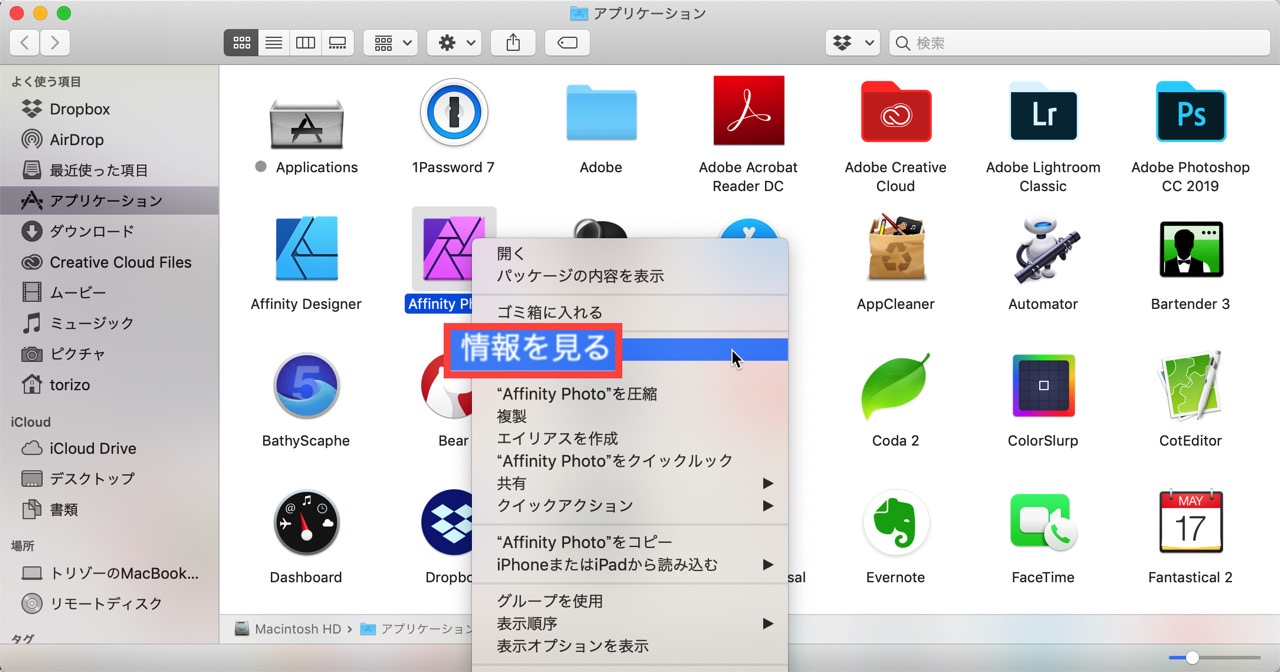The image size is (1280, 672).
Task: Choose 情報を見る menu item
Action: click(x=630, y=349)
